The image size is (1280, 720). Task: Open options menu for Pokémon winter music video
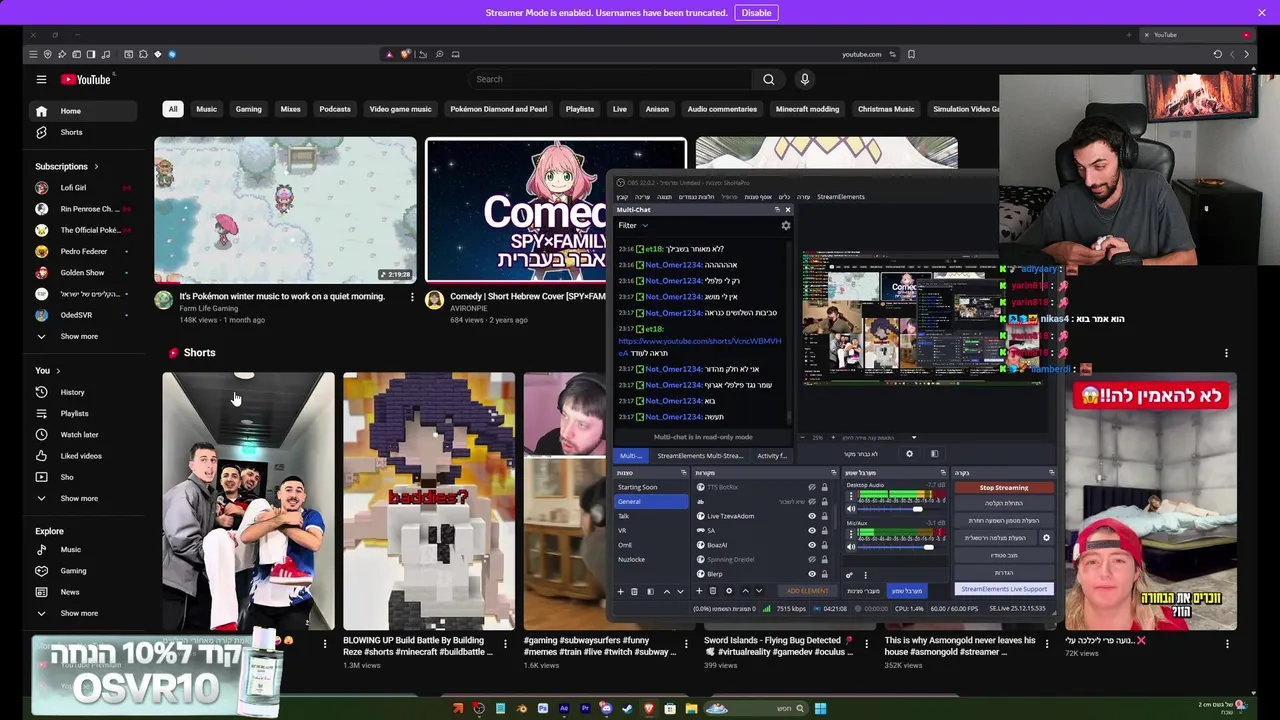pyautogui.click(x=411, y=297)
